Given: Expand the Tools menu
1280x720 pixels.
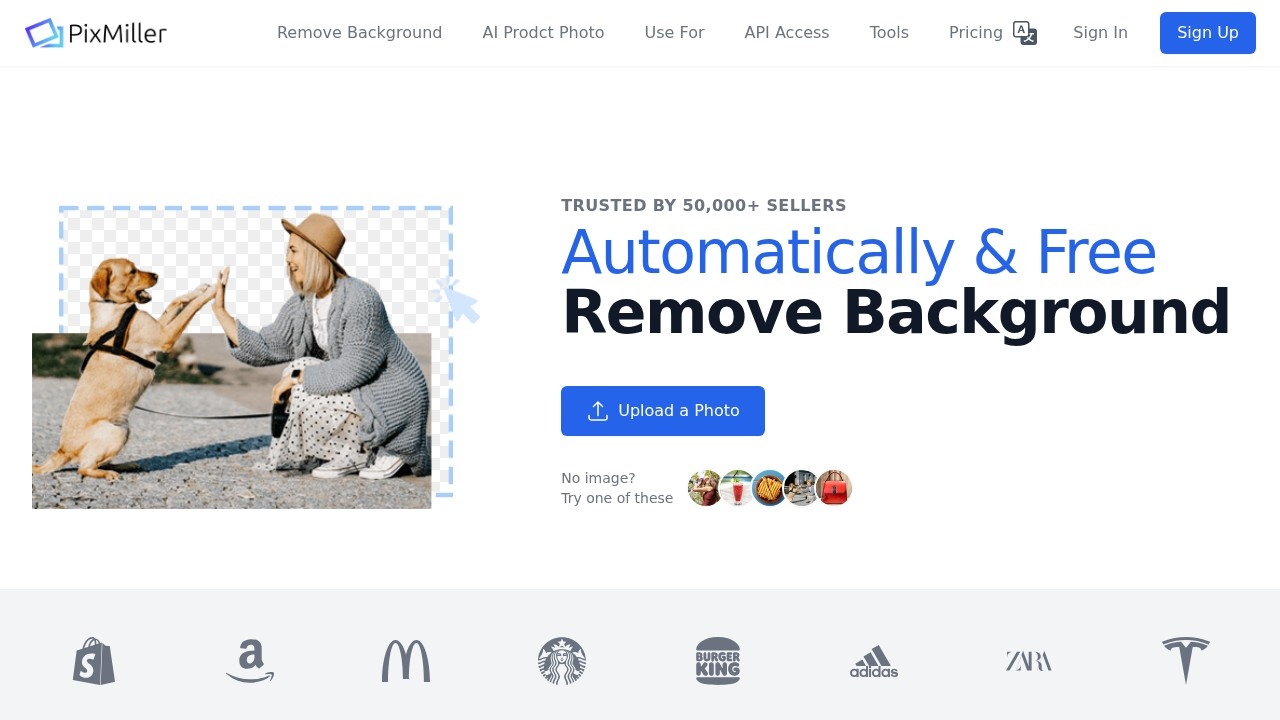Looking at the screenshot, I should pyautogui.click(x=889, y=33).
